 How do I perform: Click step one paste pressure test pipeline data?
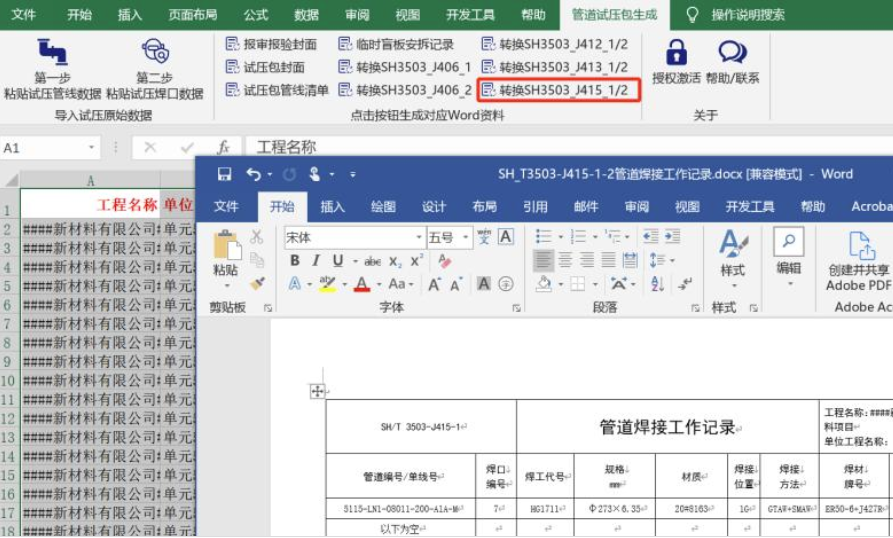tap(52, 68)
